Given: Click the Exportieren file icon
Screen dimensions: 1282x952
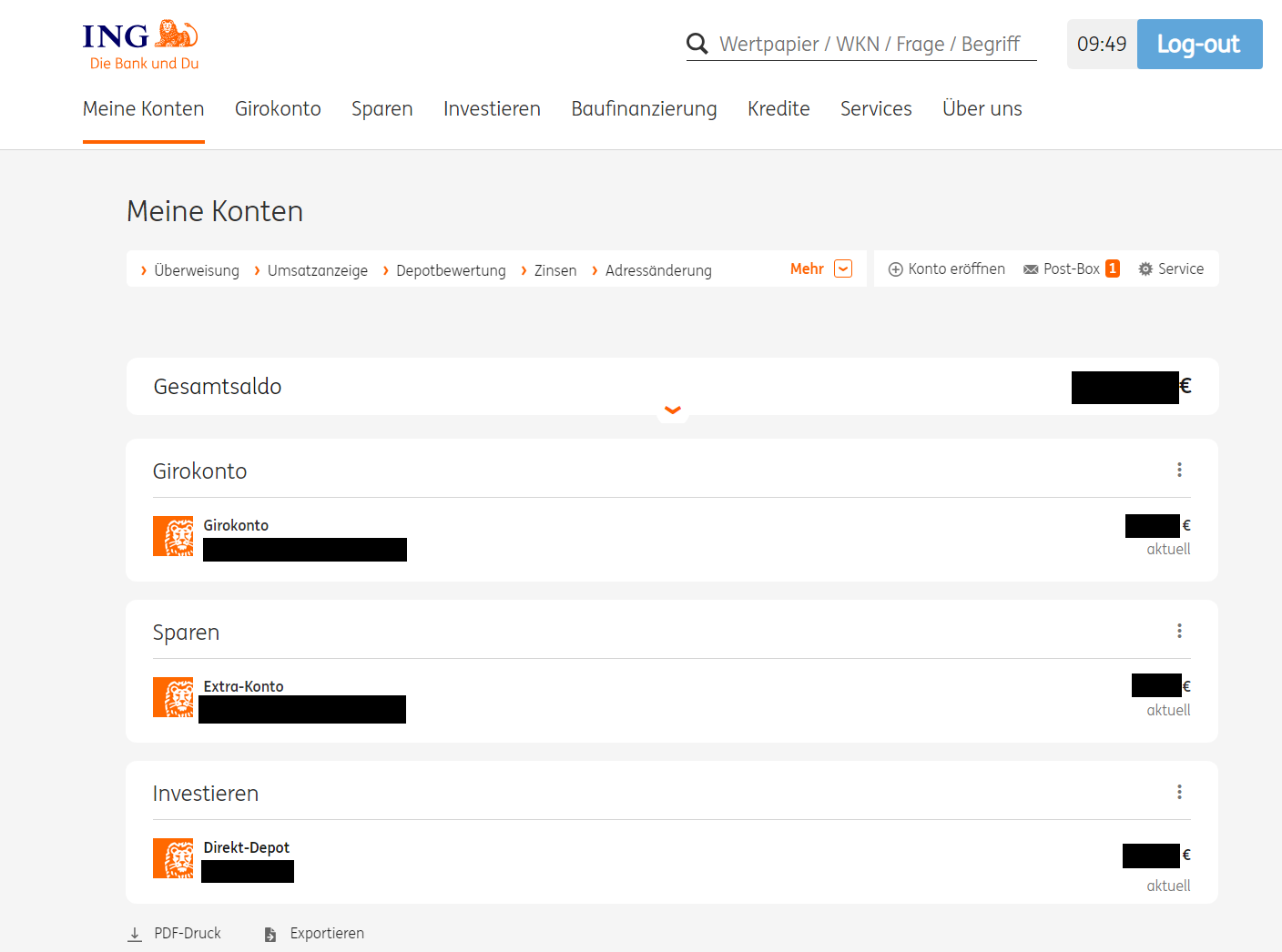Looking at the screenshot, I should (x=270, y=934).
